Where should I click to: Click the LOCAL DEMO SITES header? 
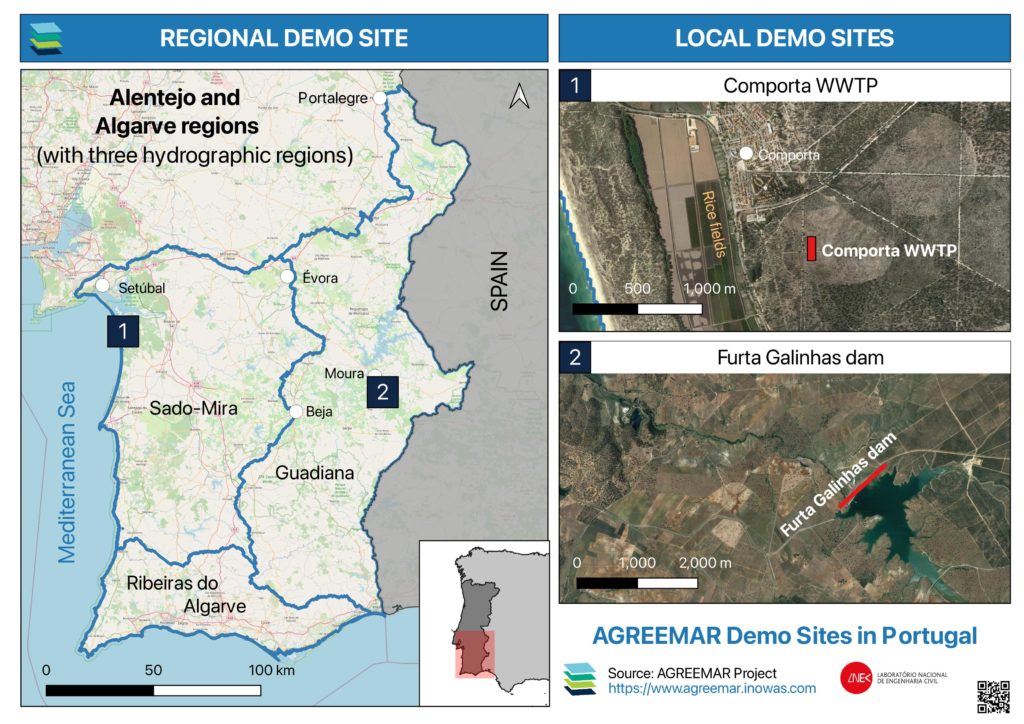pyautogui.click(x=784, y=38)
